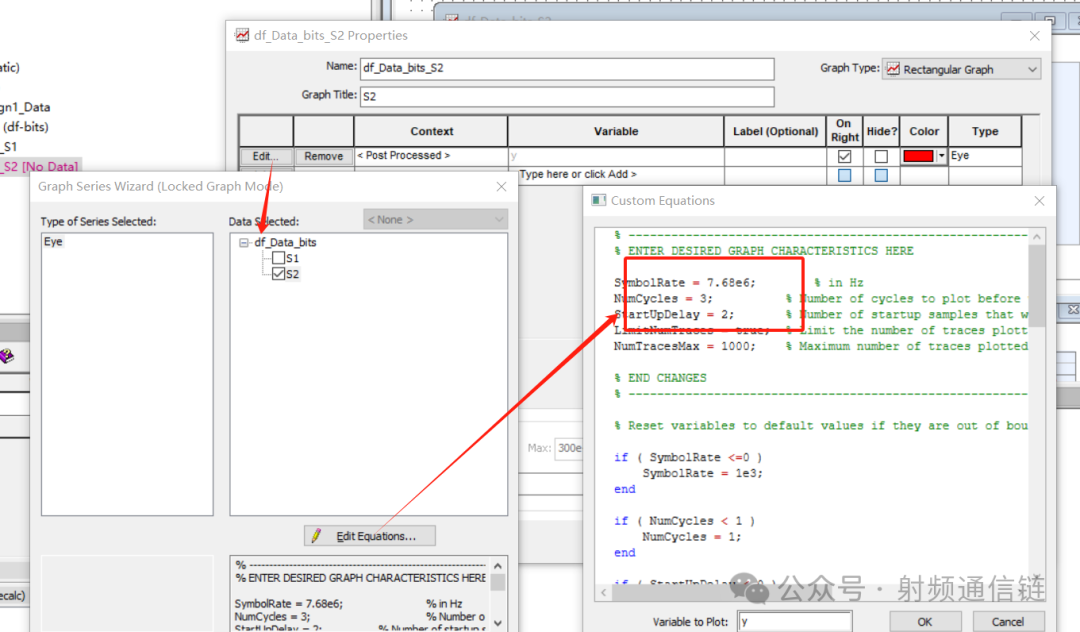The height and width of the screenshot is (632, 1080).
Task: Select 'Eye' in Type of Series Selected list
Action: (x=53, y=242)
